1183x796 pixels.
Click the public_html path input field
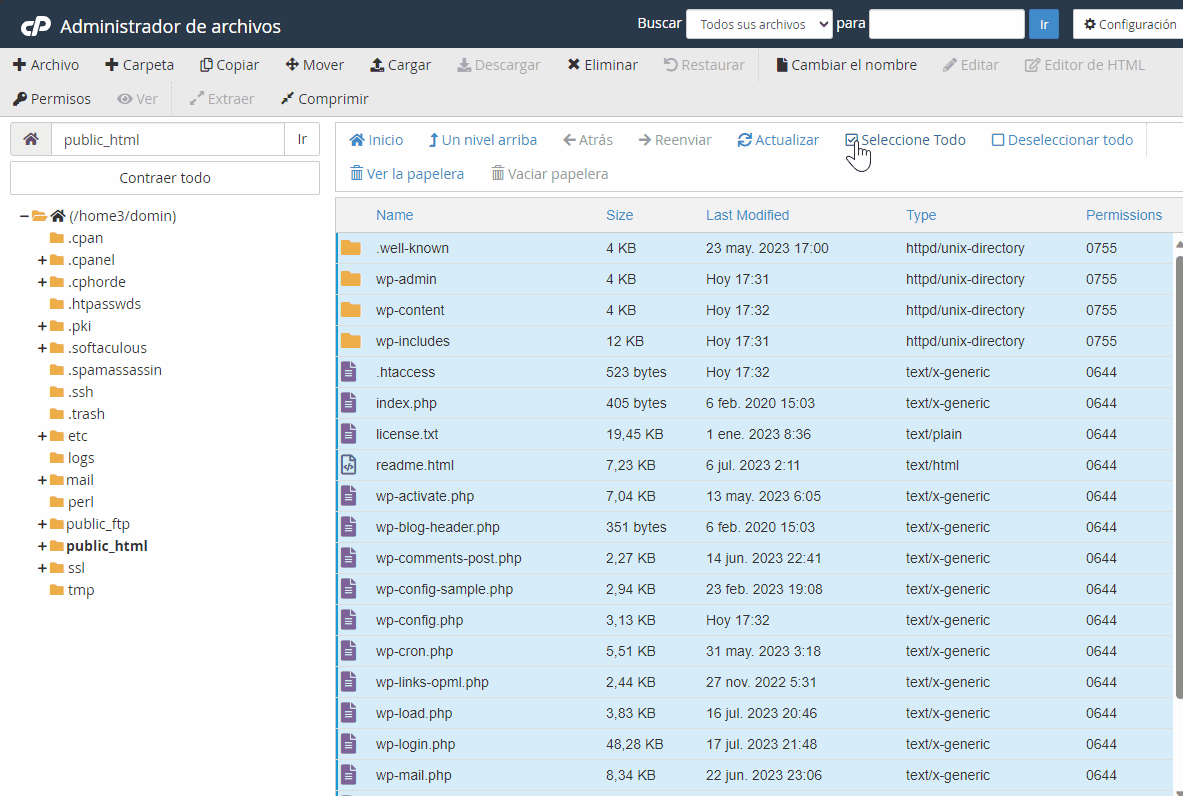pos(167,140)
